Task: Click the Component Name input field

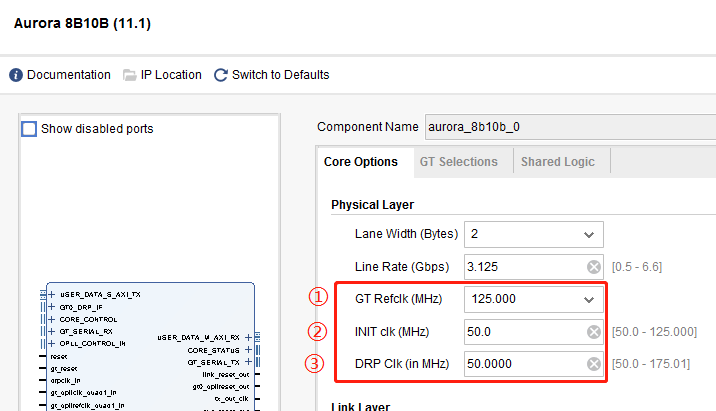Action: pos(570,127)
